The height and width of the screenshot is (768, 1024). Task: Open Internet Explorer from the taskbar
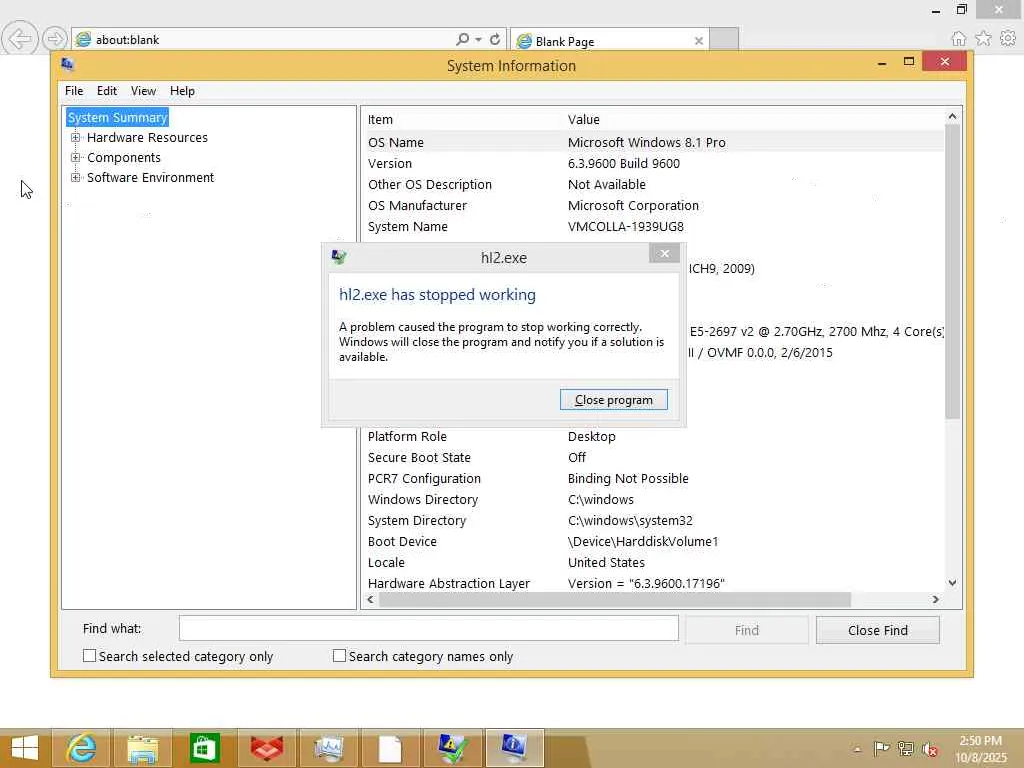(x=82, y=748)
